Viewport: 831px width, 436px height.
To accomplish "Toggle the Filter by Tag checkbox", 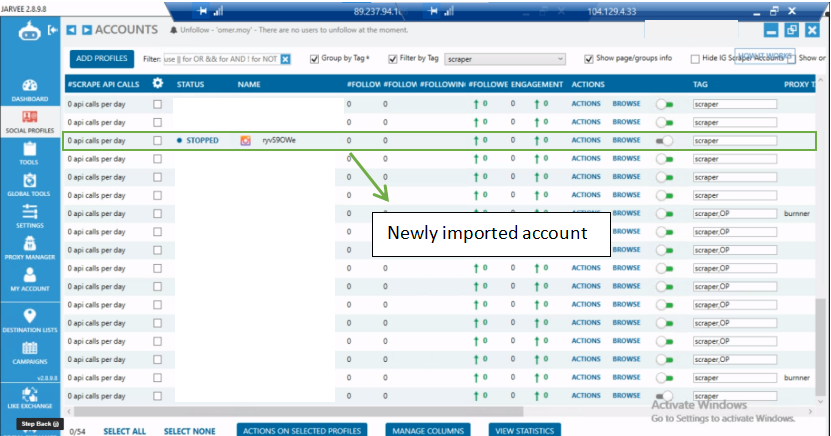I will pyautogui.click(x=393, y=59).
